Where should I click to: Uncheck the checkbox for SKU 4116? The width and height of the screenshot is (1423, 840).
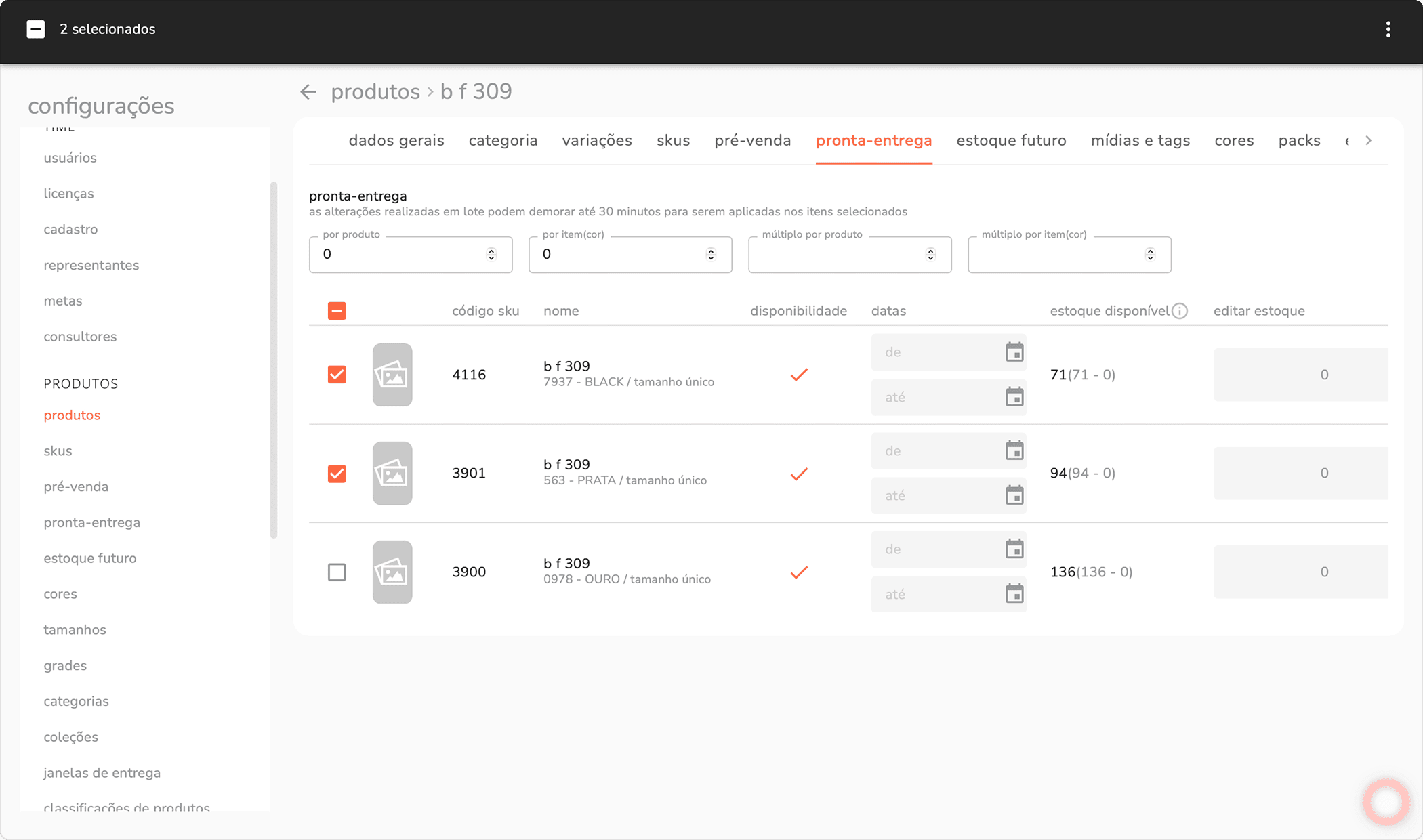(x=337, y=375)
